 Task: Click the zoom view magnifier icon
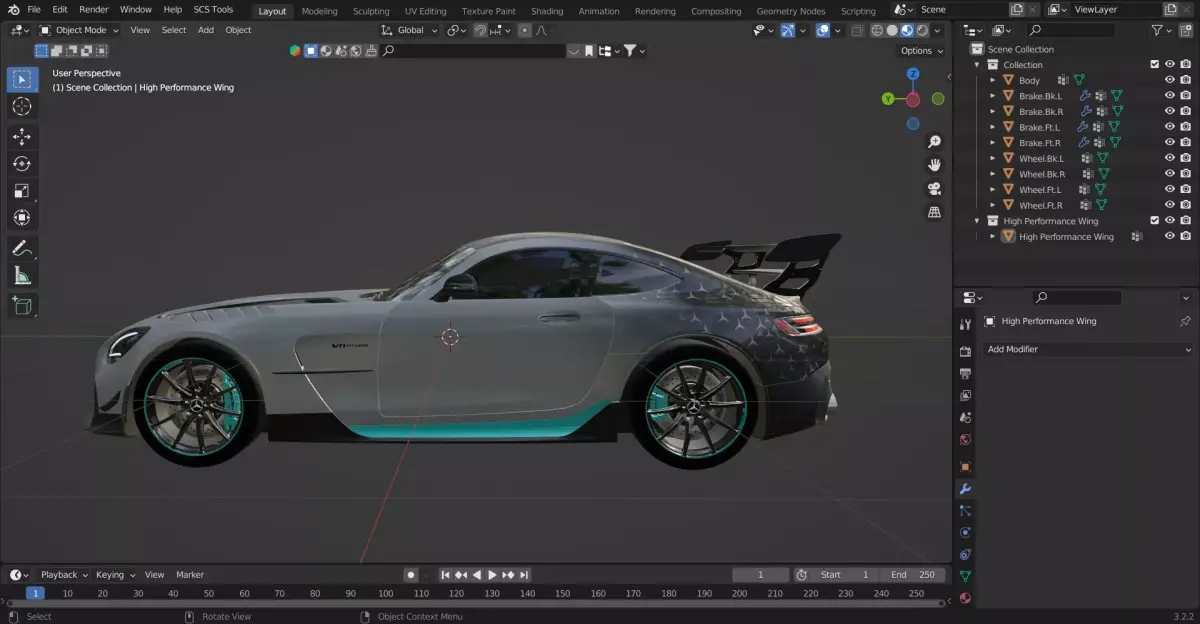tap(935, 142)
